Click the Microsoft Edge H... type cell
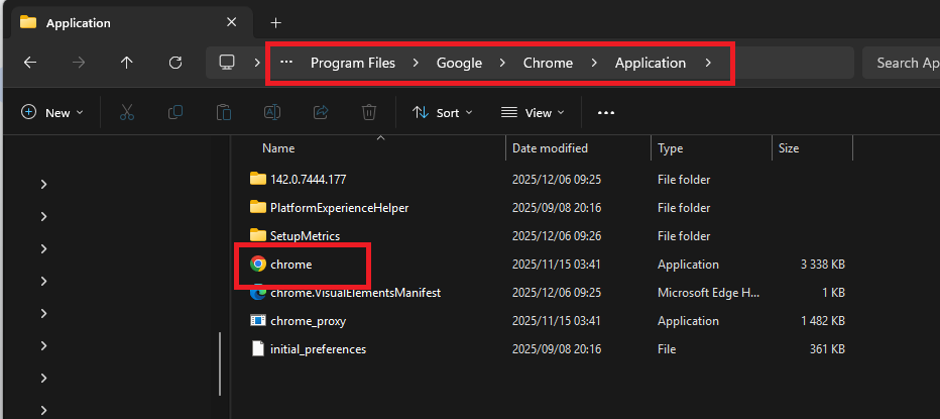 point(709,293)
